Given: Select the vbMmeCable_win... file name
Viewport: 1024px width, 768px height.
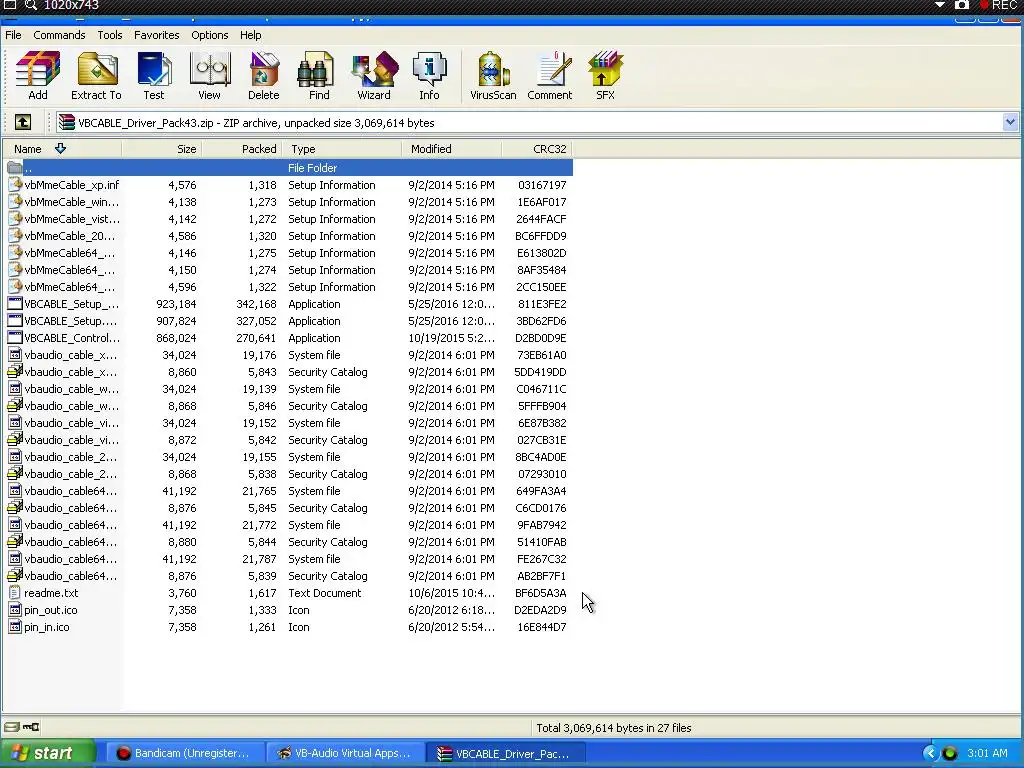Looking at the screenshot, I should tap(71, 202).
